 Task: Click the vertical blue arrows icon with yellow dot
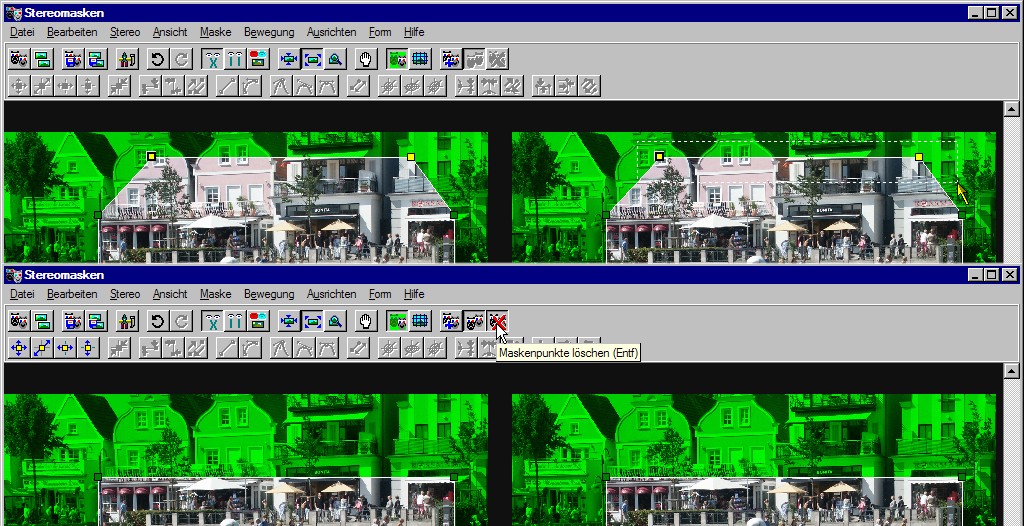tap(89, 348)
